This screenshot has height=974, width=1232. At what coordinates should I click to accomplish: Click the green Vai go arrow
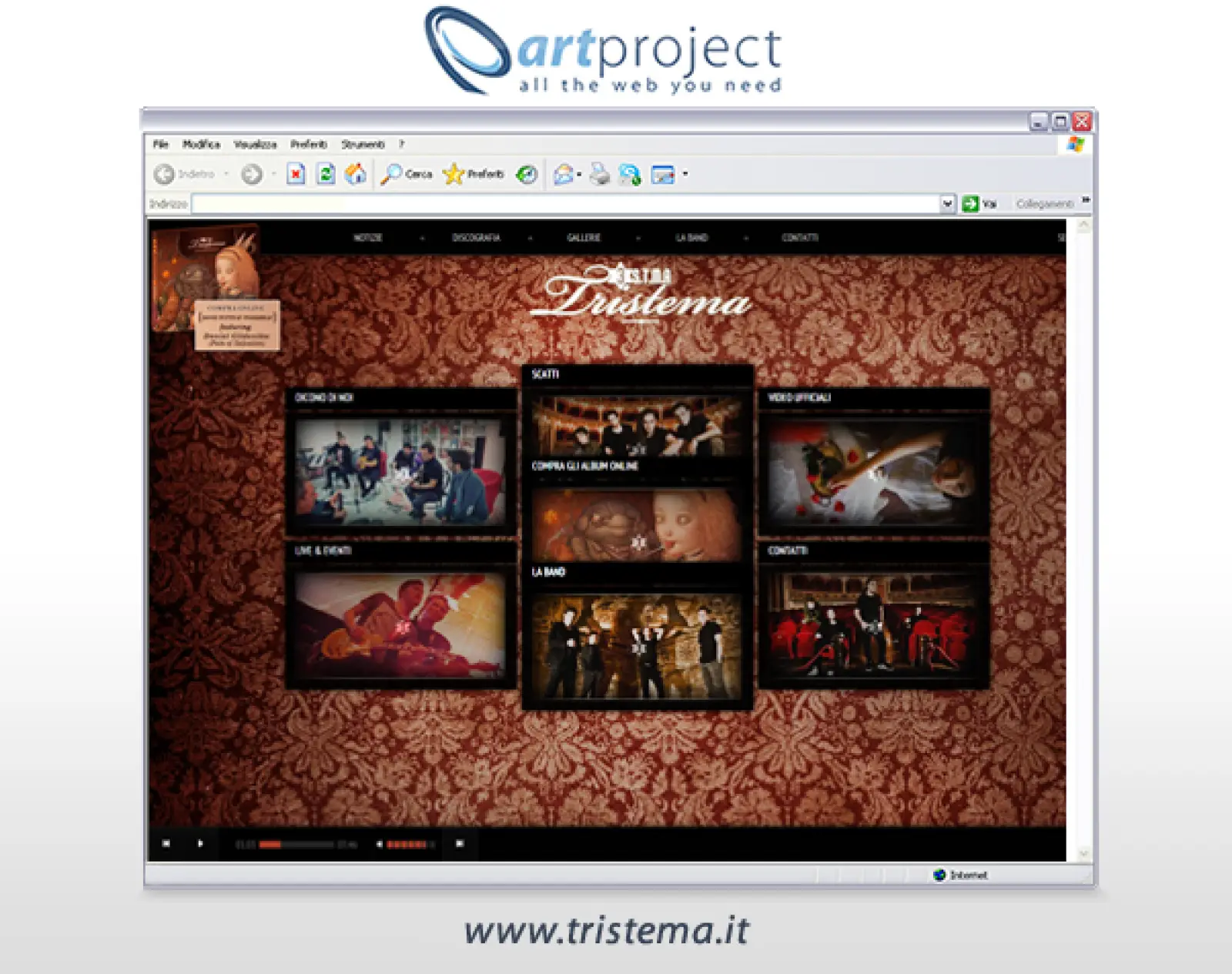pos(970,203)
